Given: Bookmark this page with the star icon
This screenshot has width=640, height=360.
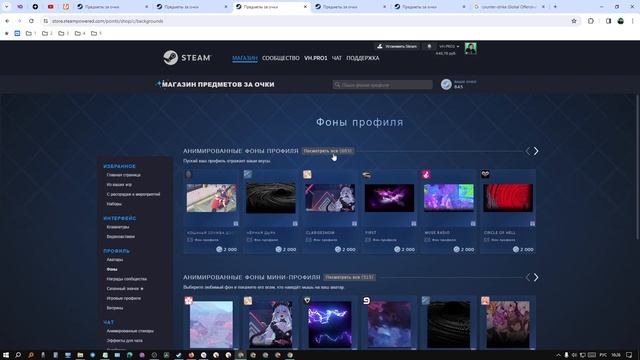Looking at the screenshot, I should (574, 21).
